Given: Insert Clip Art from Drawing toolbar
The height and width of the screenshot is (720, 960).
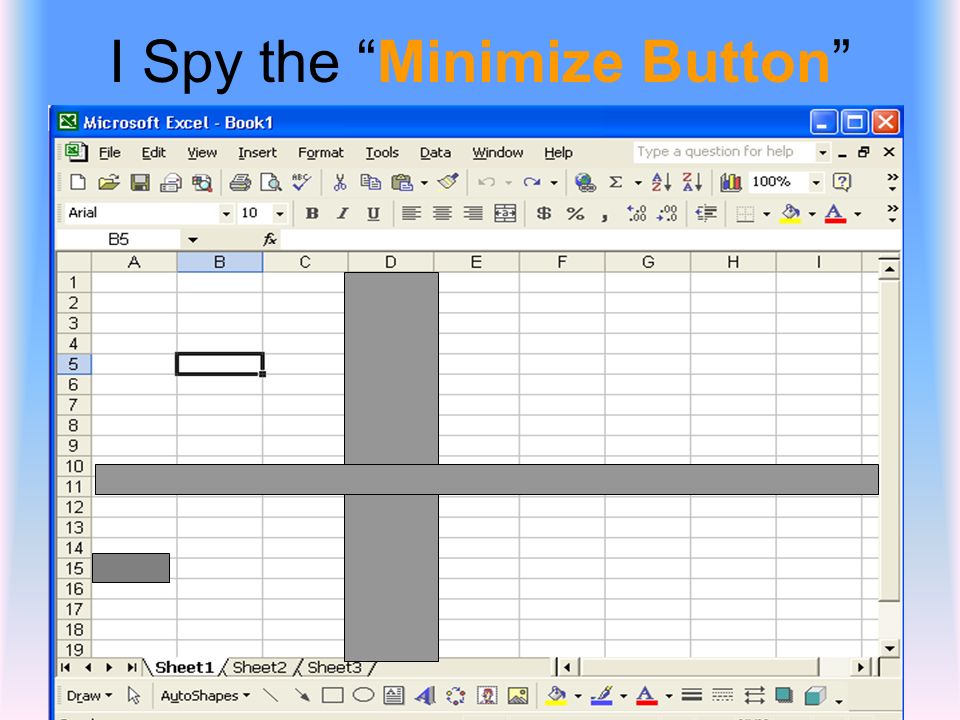Looking at the screenshot, I should pos(487,696).
